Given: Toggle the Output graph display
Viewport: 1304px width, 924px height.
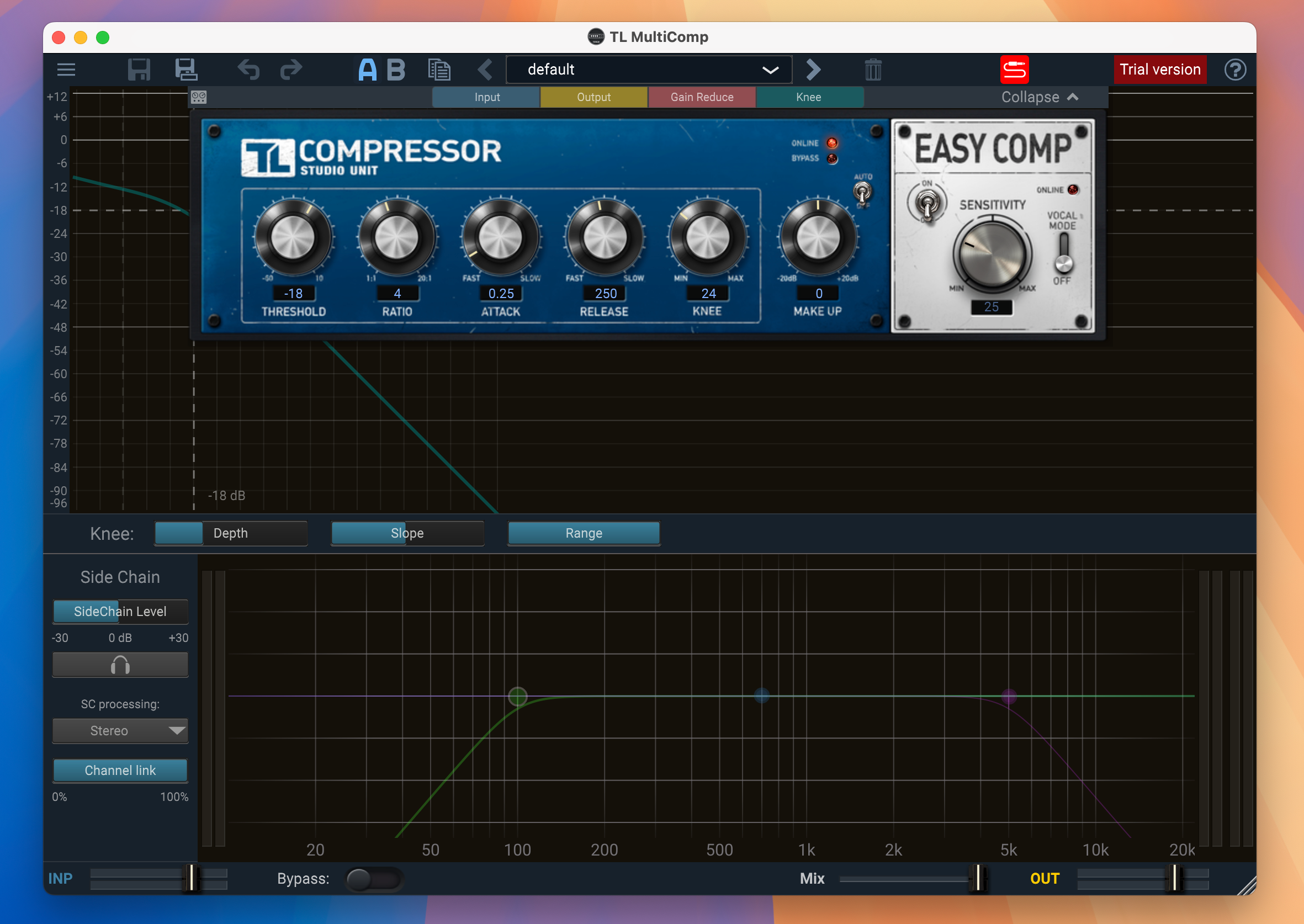Looking at the screenshot, I should point(593,97).
